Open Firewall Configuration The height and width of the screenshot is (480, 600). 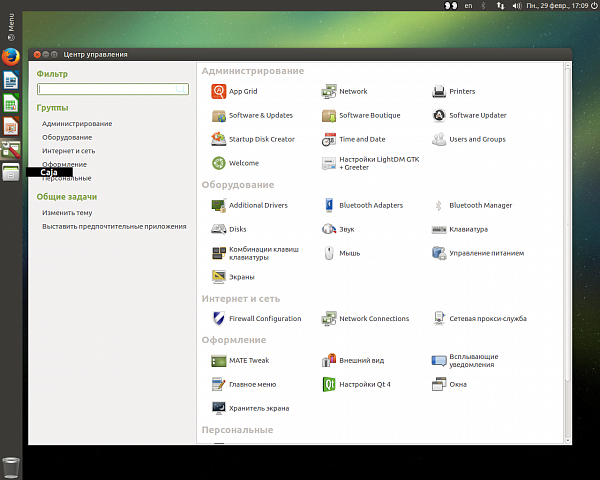tap(256, 318)
